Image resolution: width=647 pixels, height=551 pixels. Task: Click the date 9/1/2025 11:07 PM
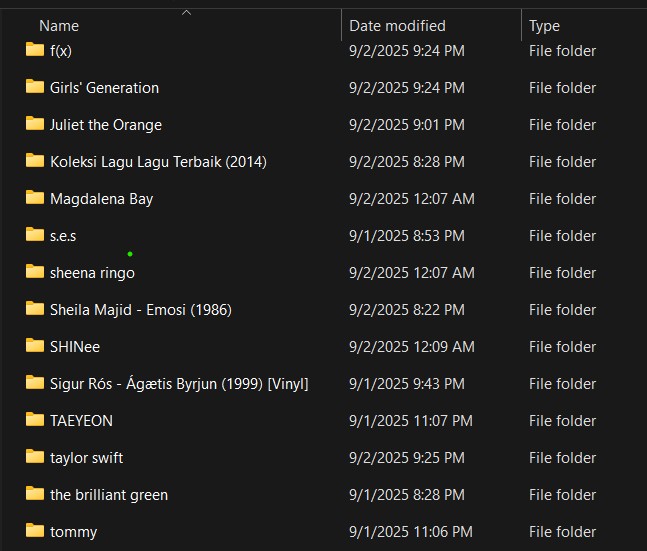[411, 421]
